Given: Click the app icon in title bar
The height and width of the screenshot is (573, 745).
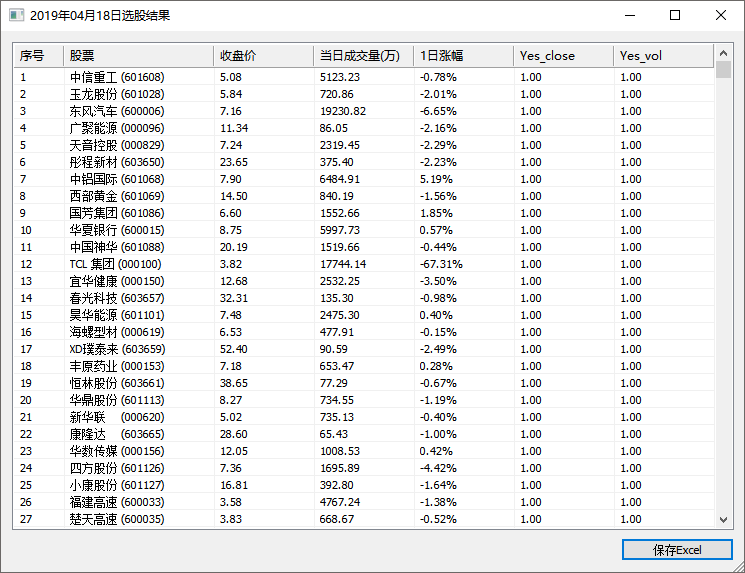Looking at the screenshot, I should tap(15, 16).
